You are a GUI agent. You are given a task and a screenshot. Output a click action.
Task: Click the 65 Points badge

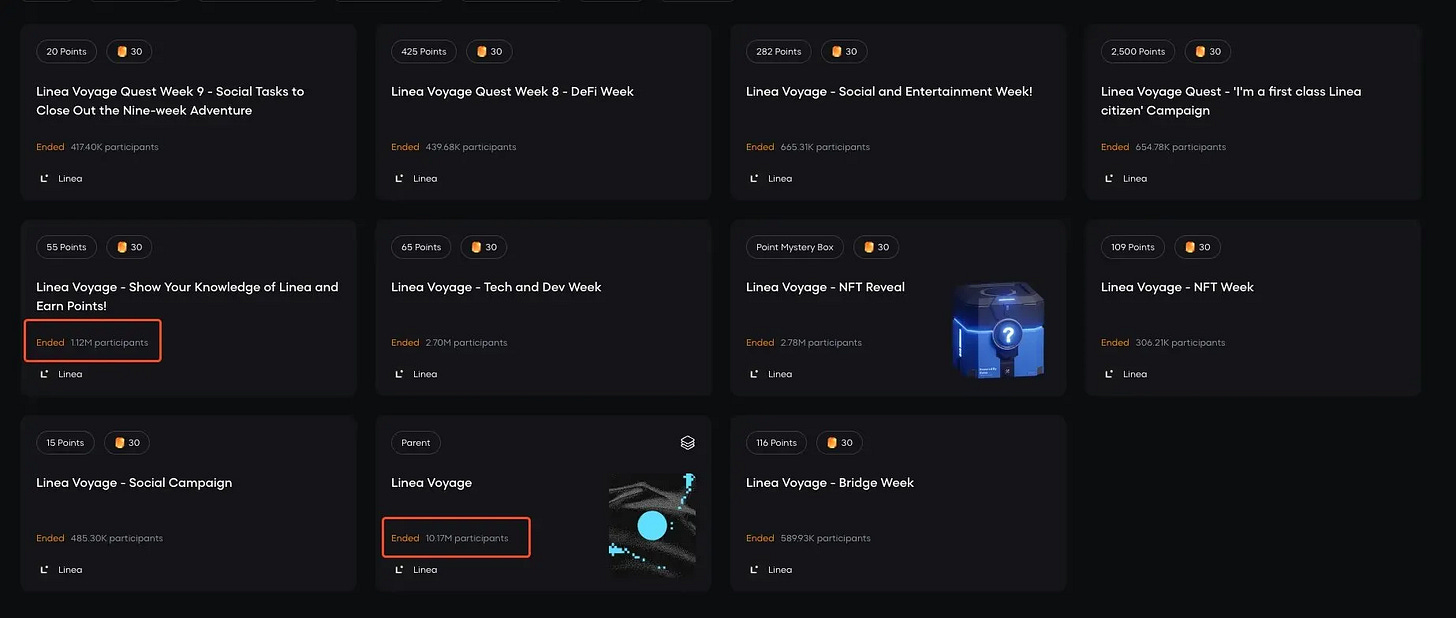coord(421,247)
